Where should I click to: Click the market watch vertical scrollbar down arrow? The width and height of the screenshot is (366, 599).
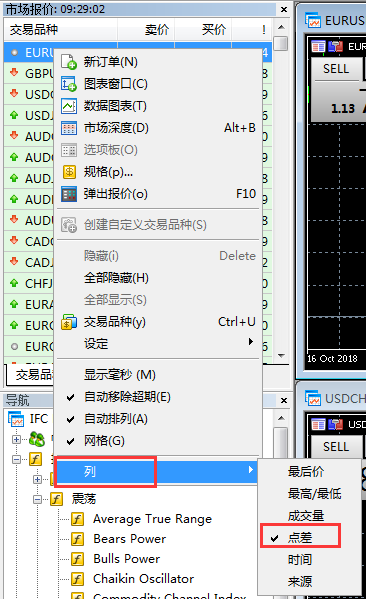pos(281,355)
